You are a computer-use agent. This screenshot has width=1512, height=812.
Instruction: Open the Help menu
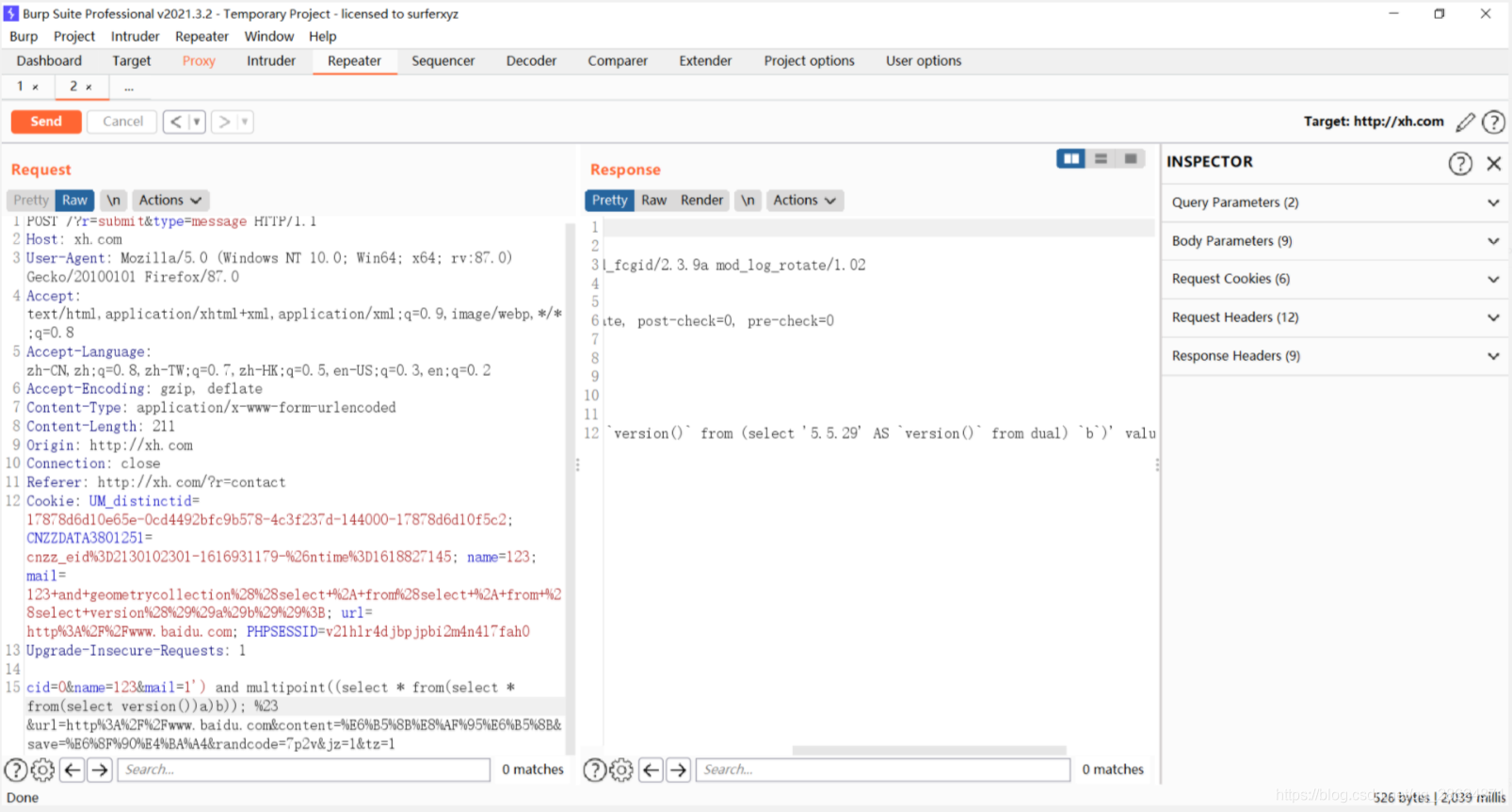[323, 37]
